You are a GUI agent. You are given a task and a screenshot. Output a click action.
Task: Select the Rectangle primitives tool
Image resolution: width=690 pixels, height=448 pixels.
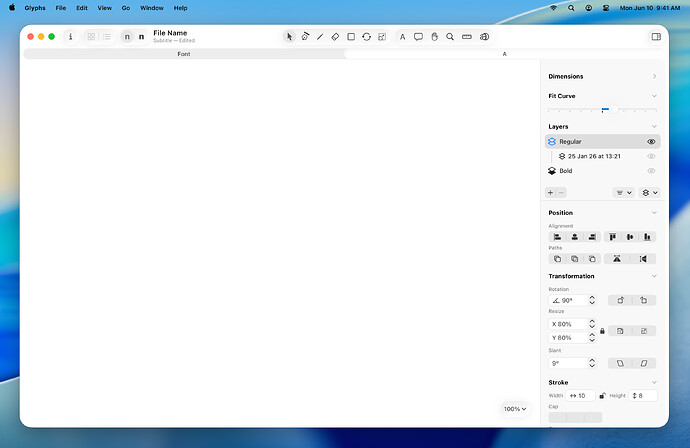pos(351,37)
